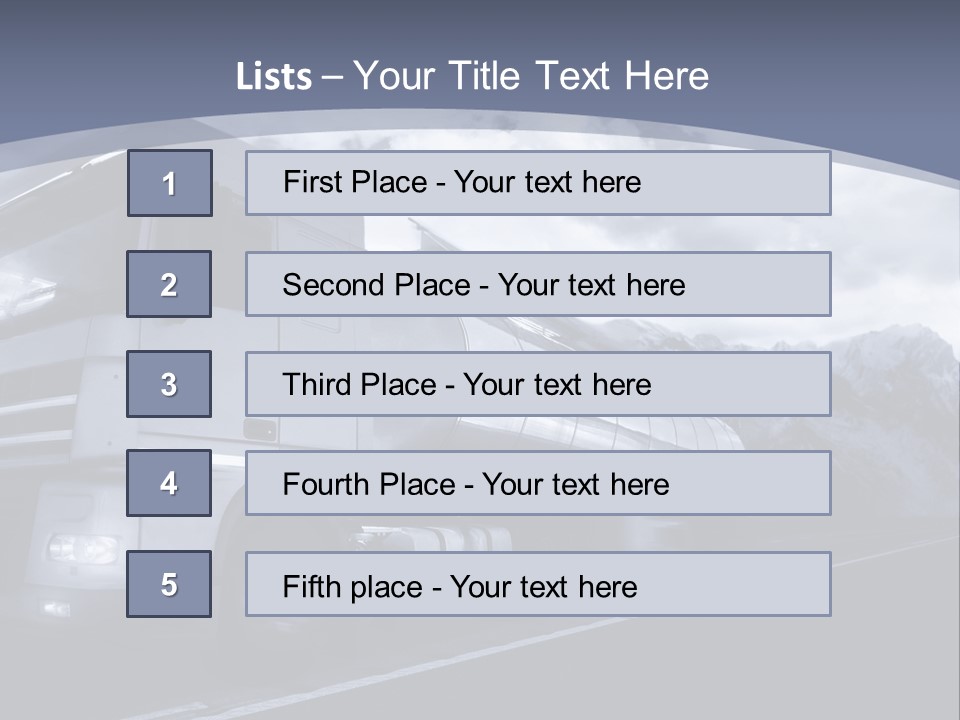Click the number 3 box
The width and height of the screenshot is (960, 720).
click(169, 384)
